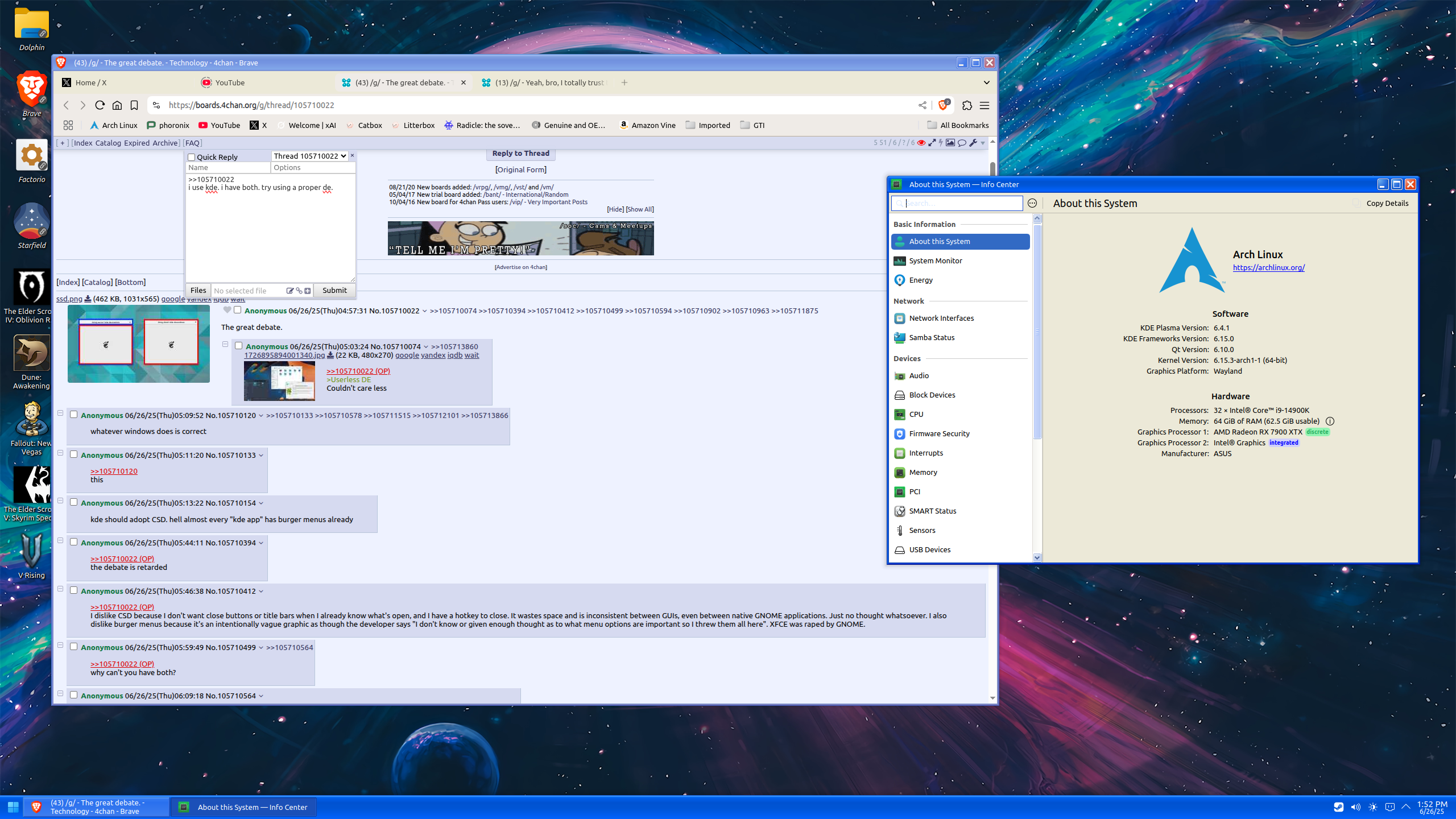1456x819 pixels.
Task: Open post menu arrow for No.105710022
Action: click(x=424, y=311)
